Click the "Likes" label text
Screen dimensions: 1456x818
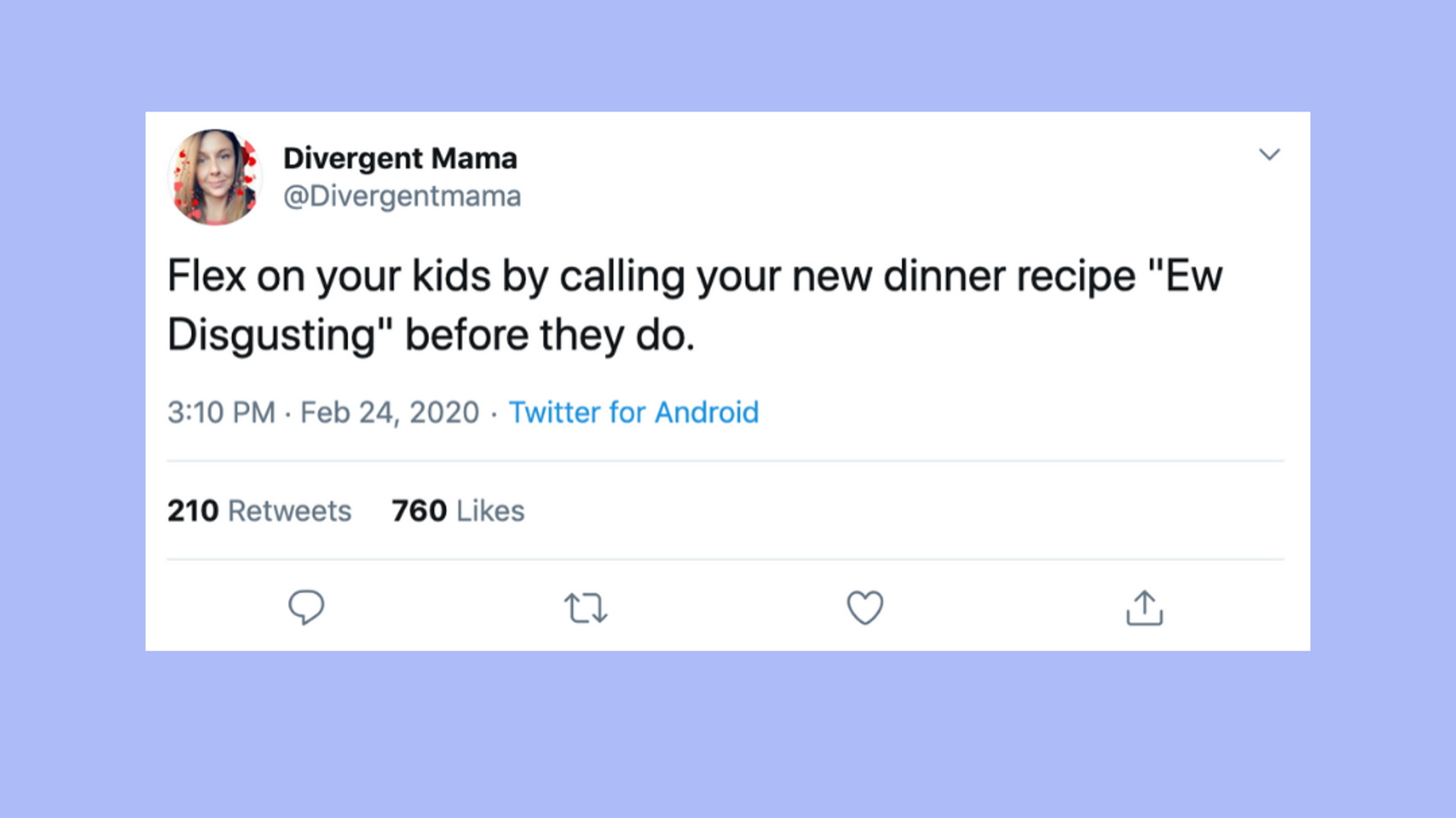click(491, 511)
